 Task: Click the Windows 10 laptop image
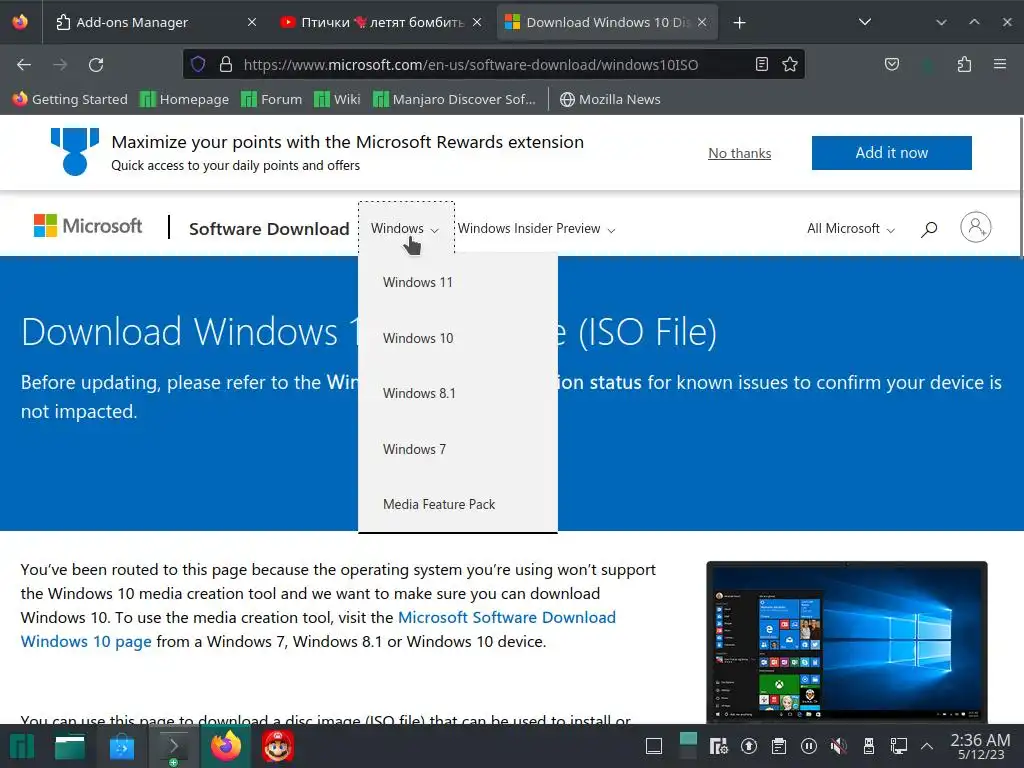[x=846, y=641]
